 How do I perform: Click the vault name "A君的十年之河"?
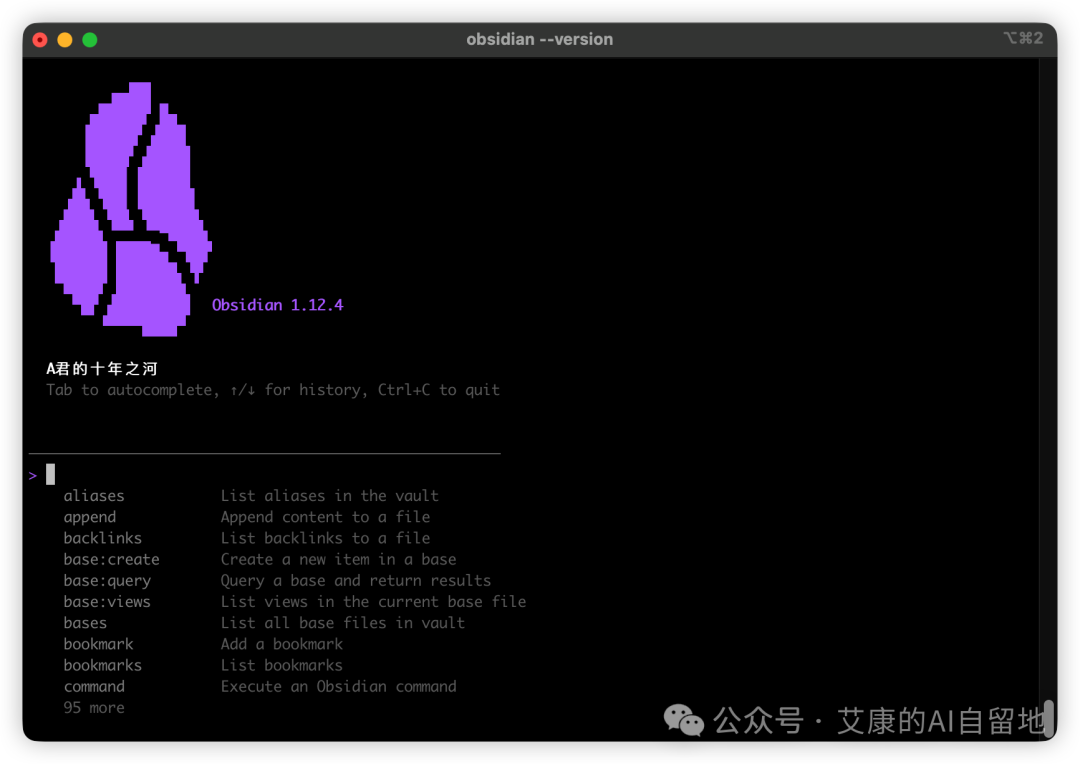[x=102, y=369]
